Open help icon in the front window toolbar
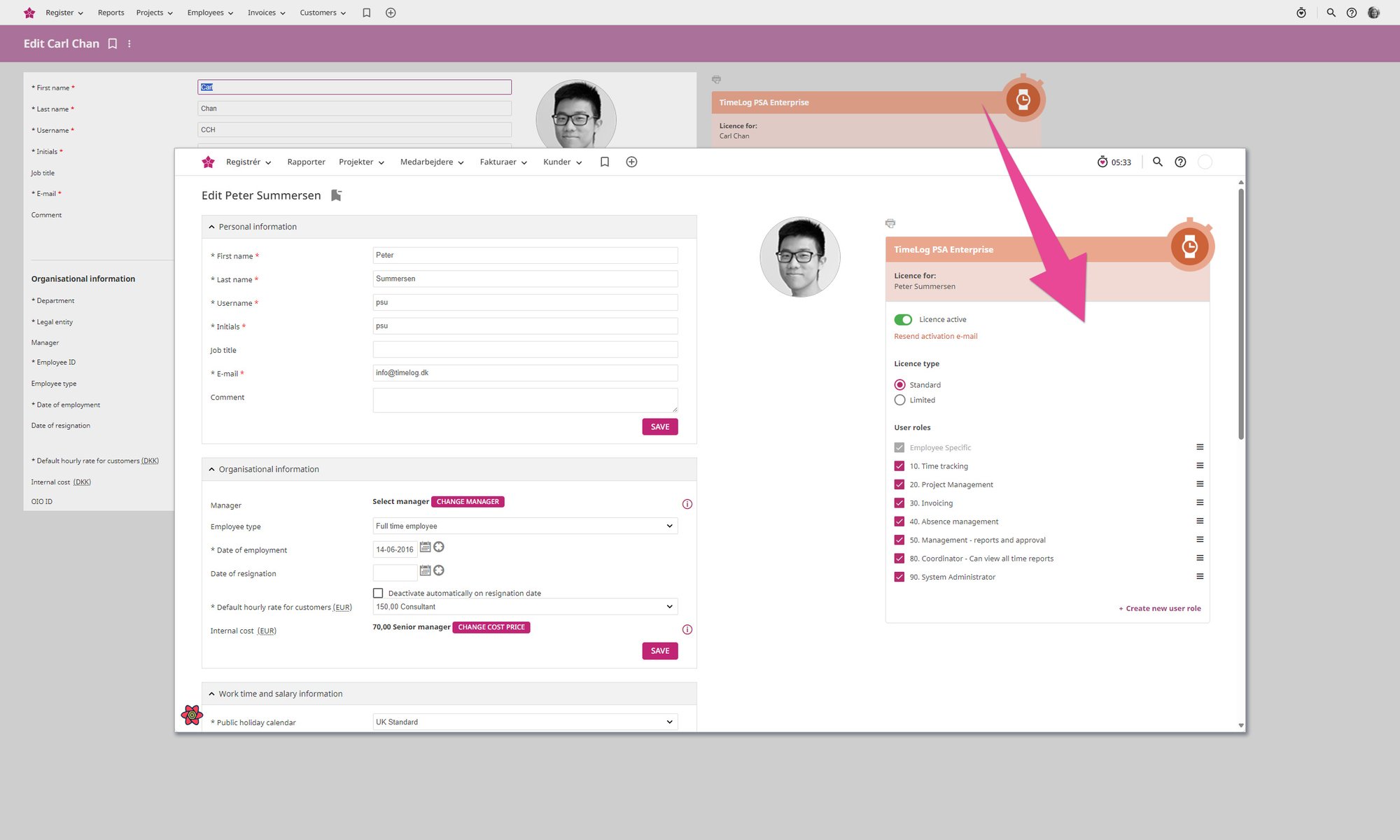The image size is (1400, 840). click(x=1180, y=162)
